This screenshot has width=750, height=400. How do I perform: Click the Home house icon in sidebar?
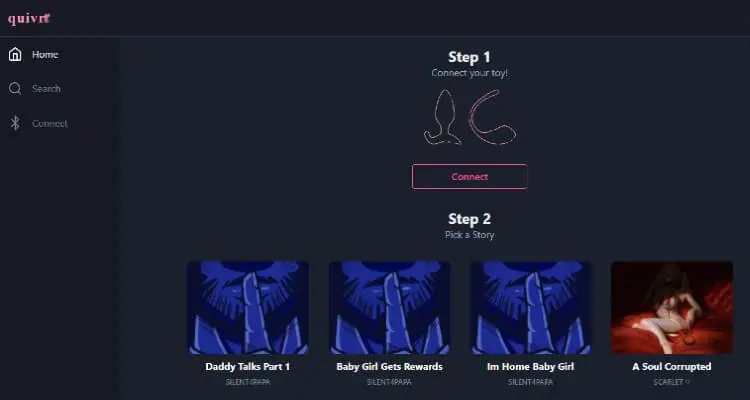click(x=15, y=55)
